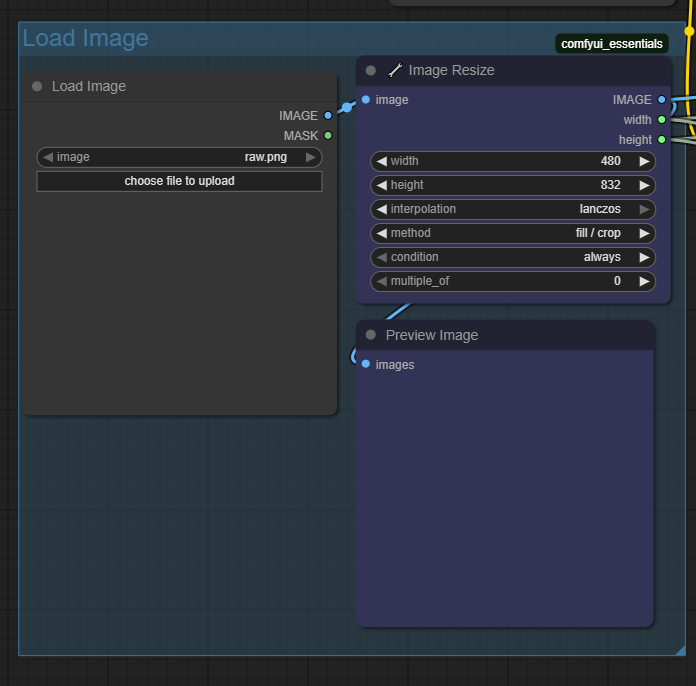Open the interpolation dropdown set to lanczos
Screen dimensions: 696x686
point(513,209)
